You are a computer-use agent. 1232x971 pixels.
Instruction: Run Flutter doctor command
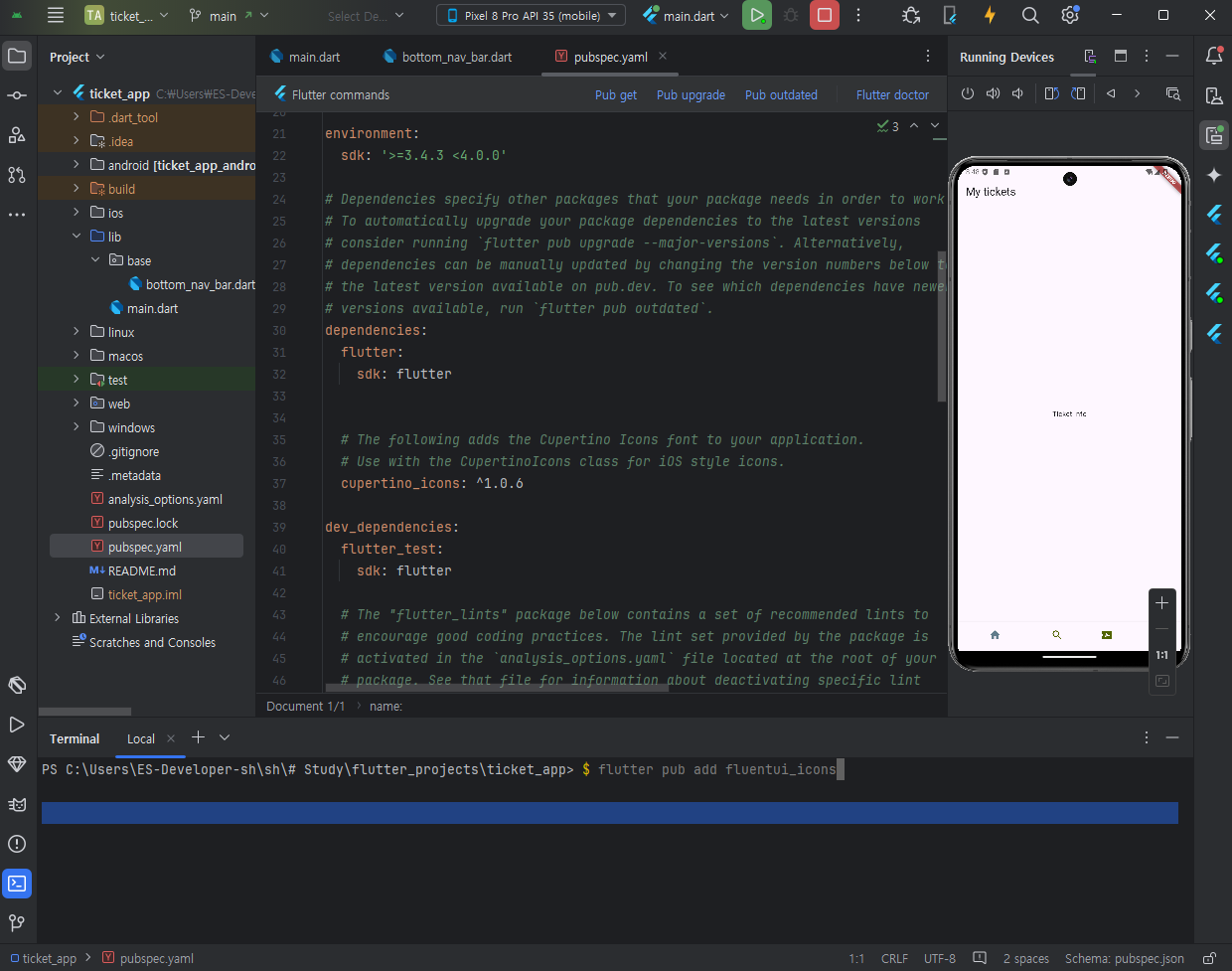click(892, 94)
